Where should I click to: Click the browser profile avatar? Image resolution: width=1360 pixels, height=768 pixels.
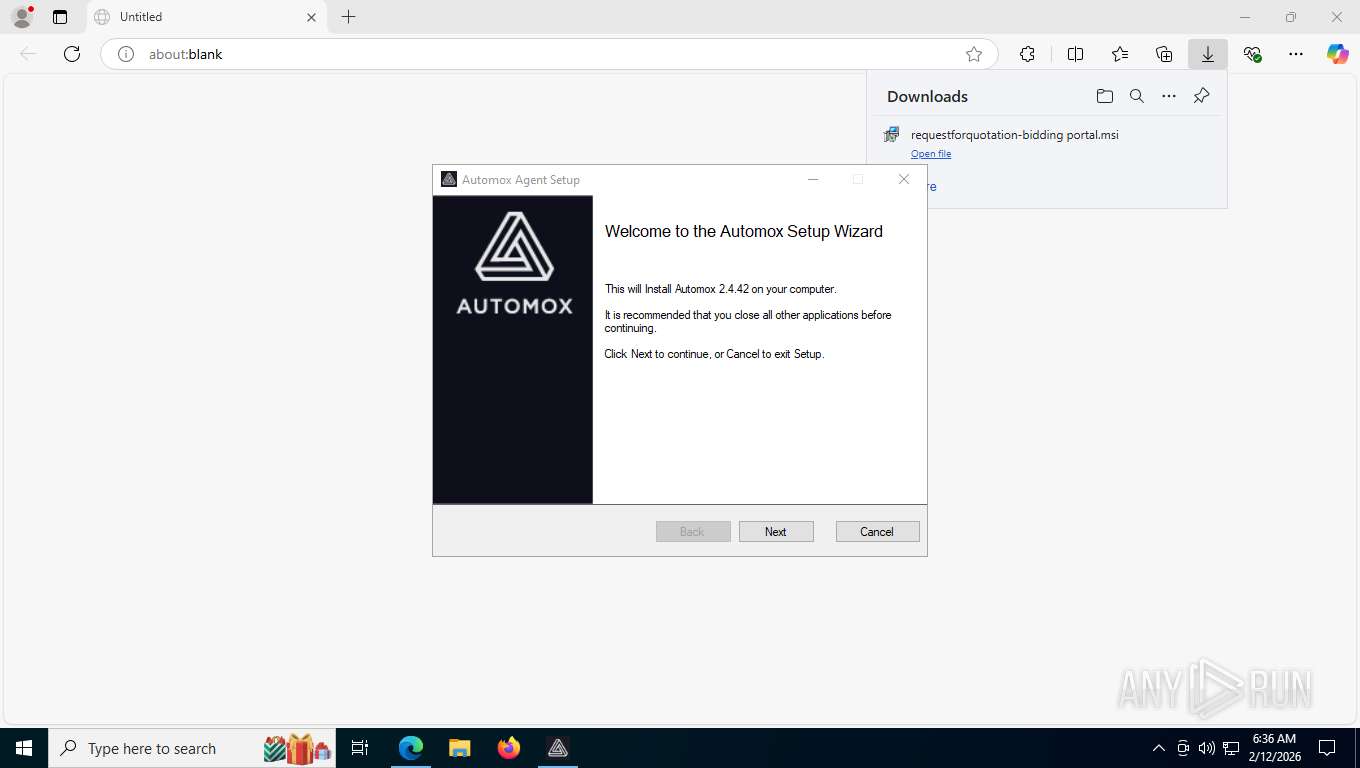(22, 17)
